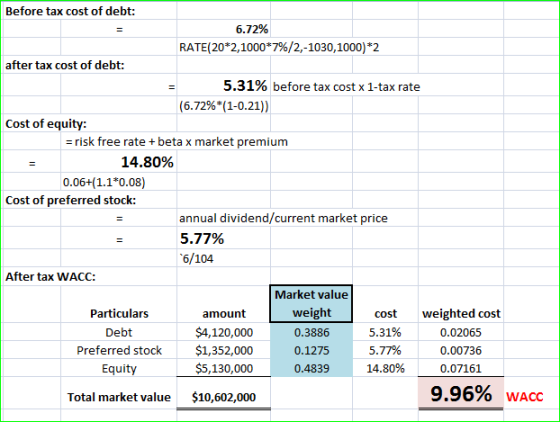The width and height of the screenshot is (560, 422).
Task: Select the Market value weight header cell
Action: pyautogui.click(x=311, y=304)
